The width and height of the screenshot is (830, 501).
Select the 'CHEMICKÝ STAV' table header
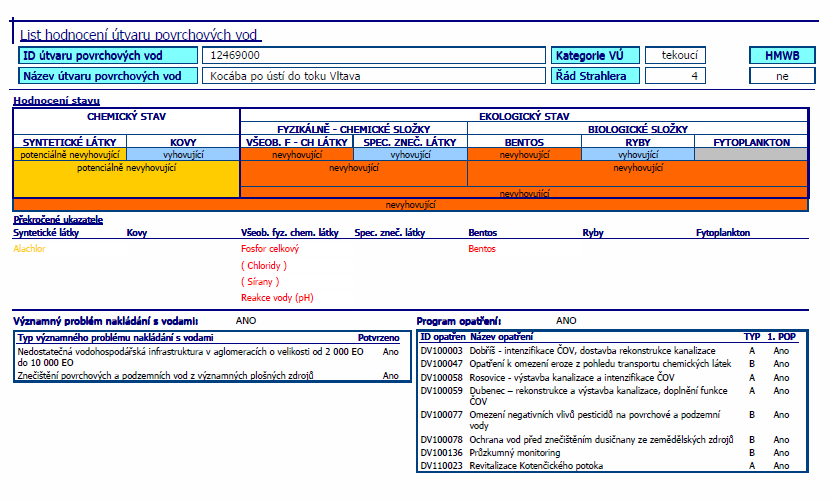coord(127,117)
